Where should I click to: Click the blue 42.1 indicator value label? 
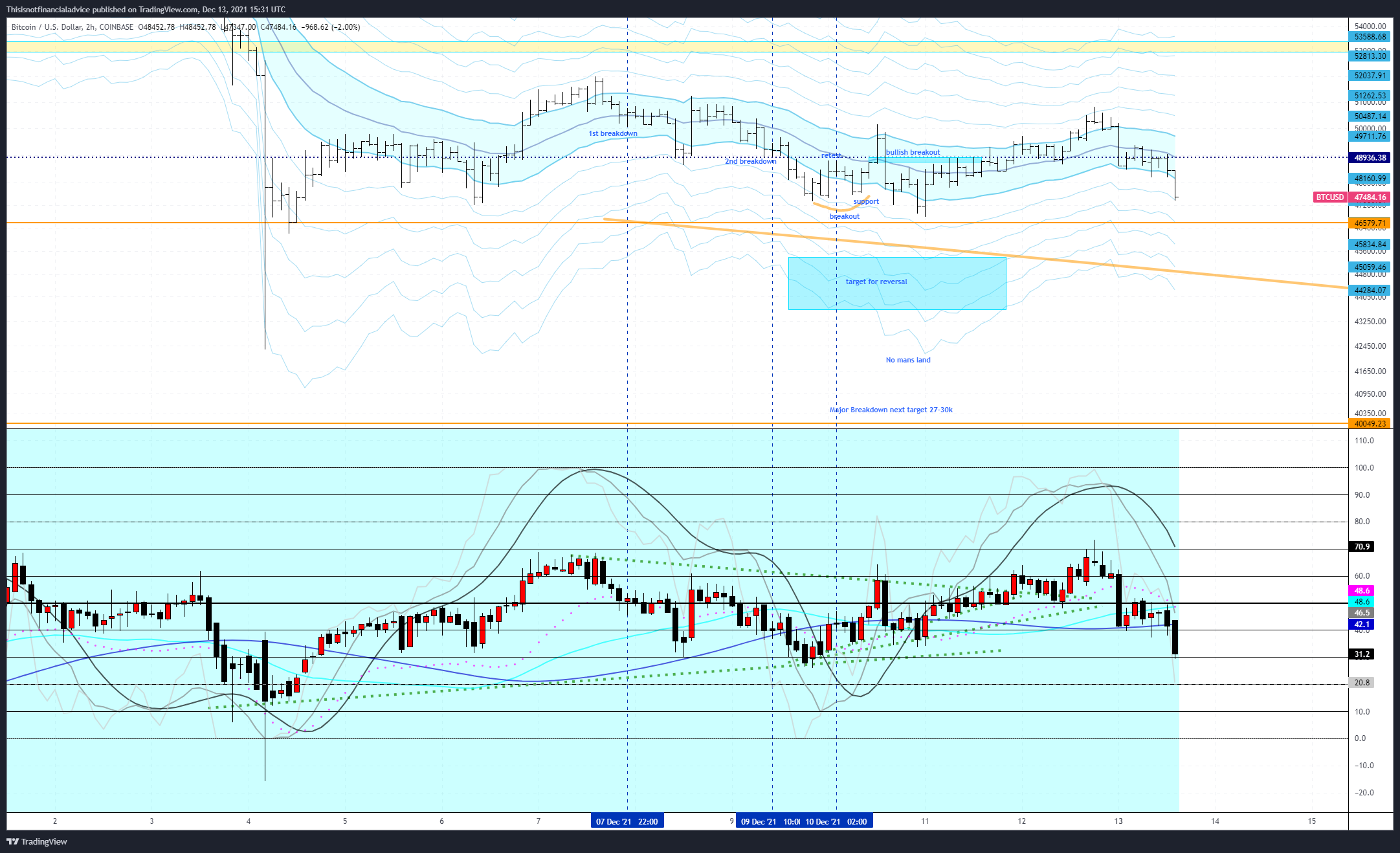tap(1362, 625)
